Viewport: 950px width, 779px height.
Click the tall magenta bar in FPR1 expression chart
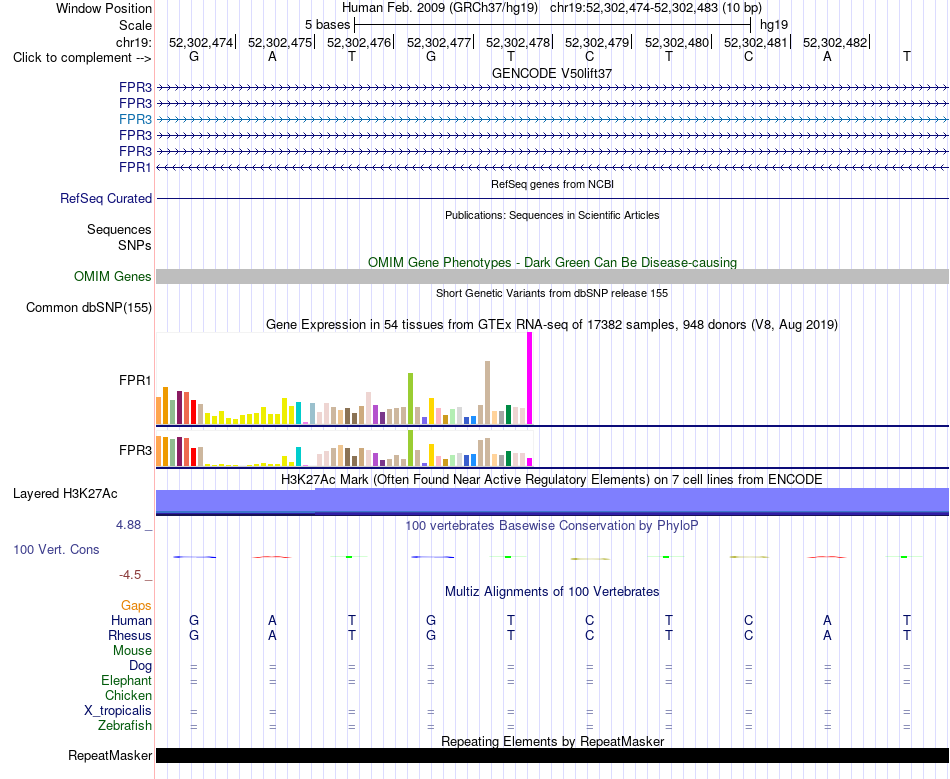pyautogui.click(x=530, y=378)
